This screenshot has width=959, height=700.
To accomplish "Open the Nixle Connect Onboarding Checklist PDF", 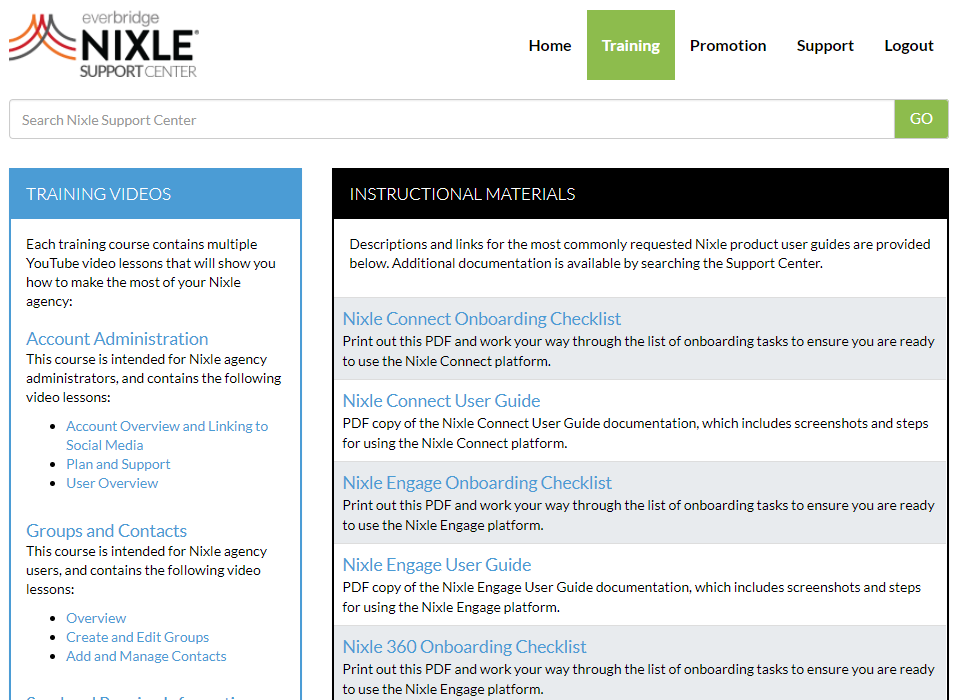I will pyautogui.click(x=481, y=319).
